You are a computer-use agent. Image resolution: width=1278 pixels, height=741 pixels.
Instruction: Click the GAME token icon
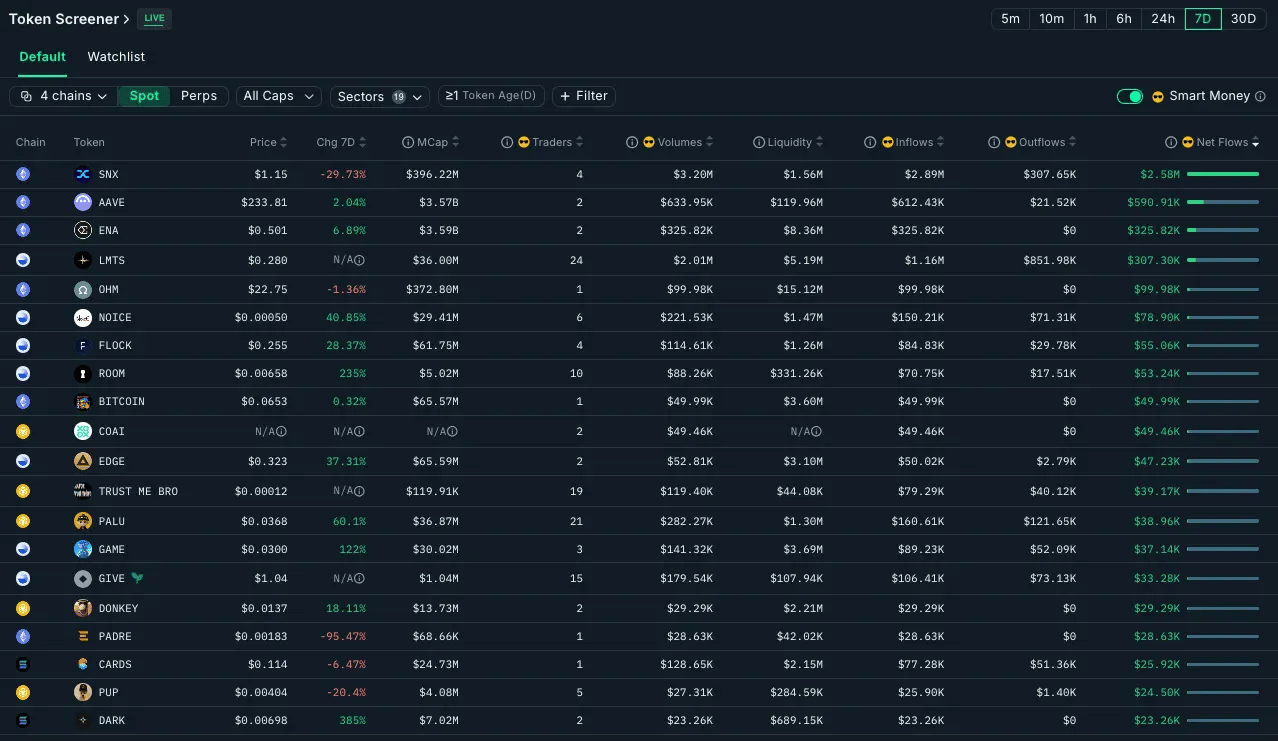83,549
